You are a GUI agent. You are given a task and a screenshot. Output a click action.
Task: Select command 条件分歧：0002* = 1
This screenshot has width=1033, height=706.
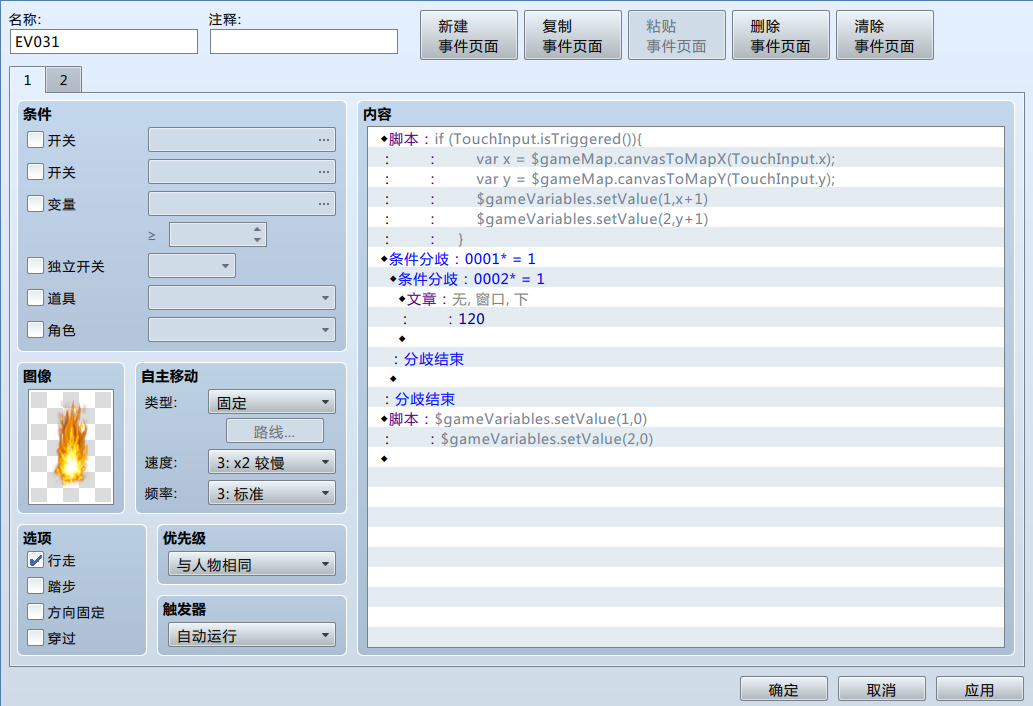tap(686, 279)
